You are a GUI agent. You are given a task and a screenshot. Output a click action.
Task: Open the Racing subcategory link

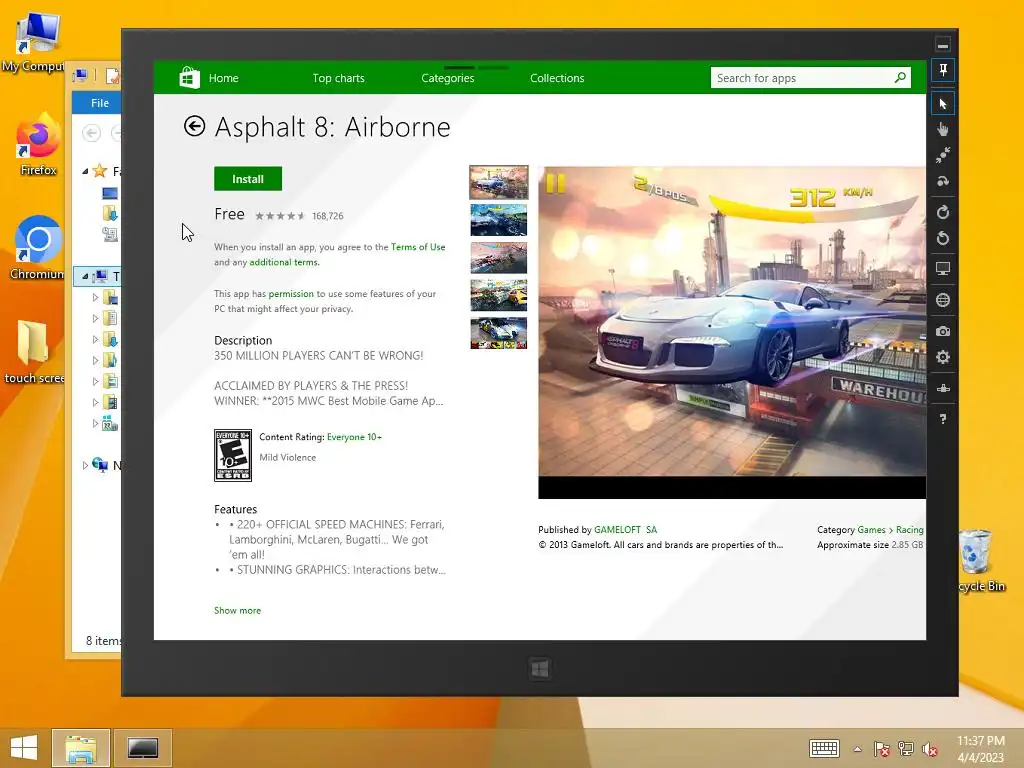[x=909, y=530]
